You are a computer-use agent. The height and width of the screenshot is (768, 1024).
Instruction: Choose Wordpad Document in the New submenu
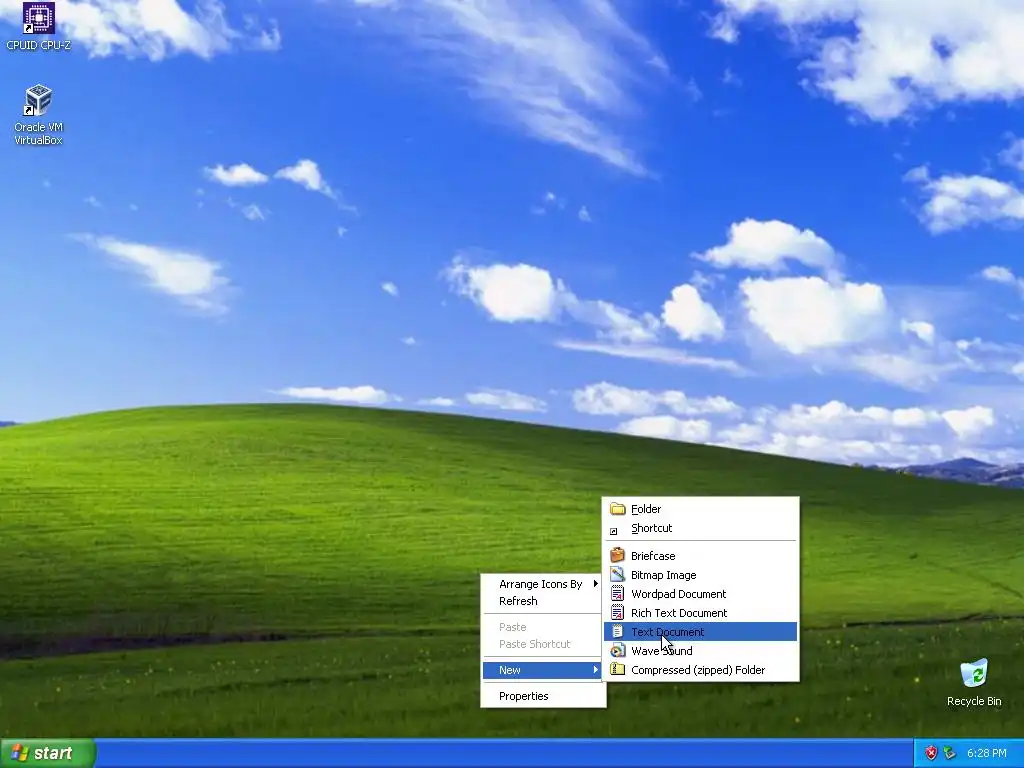(x=700, y=594)
